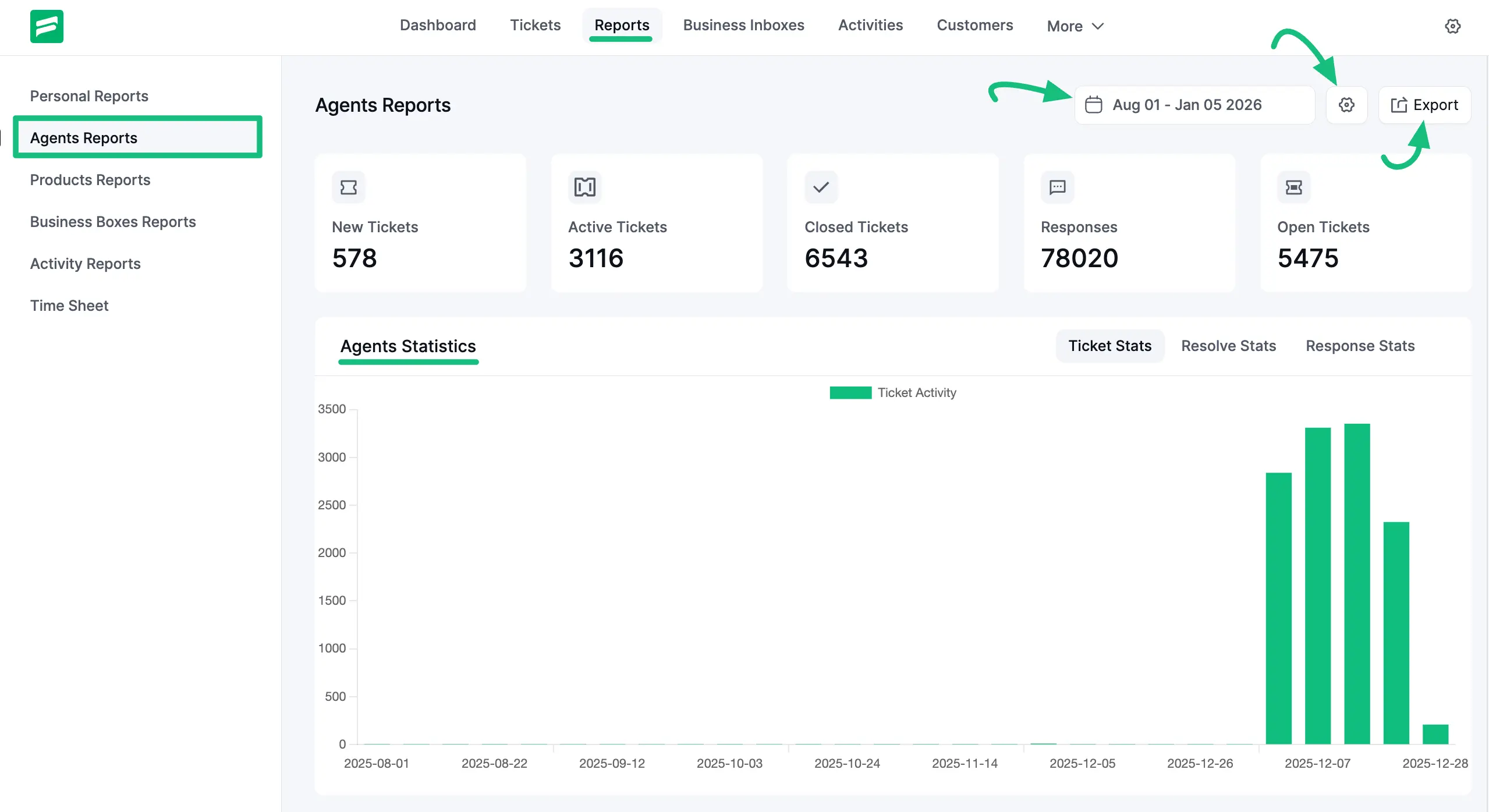Switch to the Resolve Stats tab
The height and width of the screenshot is (812, 1489).
pyautogui.click(x=1228, y=346)
